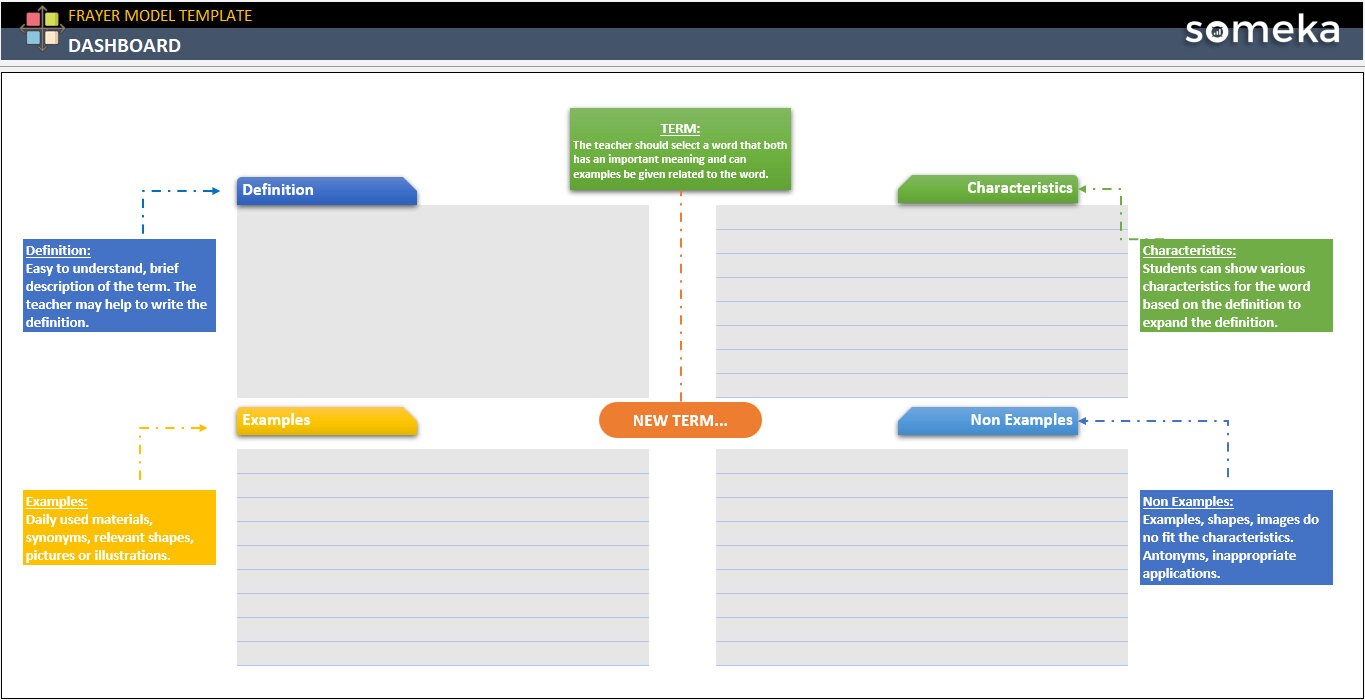Click the red square in the Frayer logo

(33, 19)
